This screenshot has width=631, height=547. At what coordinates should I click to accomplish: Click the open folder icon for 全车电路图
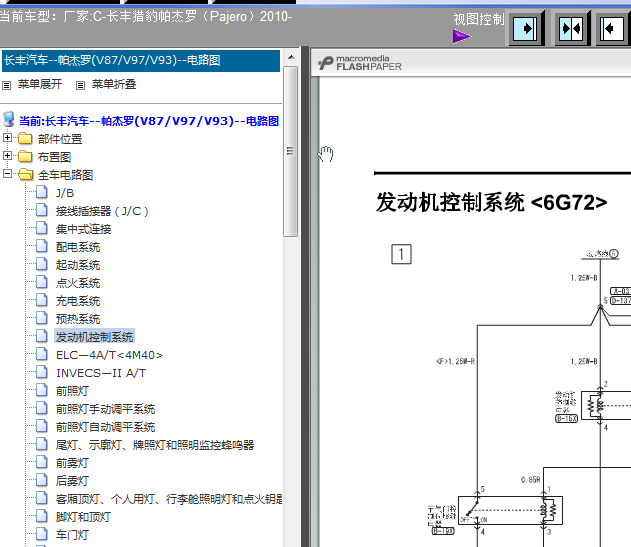26,174
